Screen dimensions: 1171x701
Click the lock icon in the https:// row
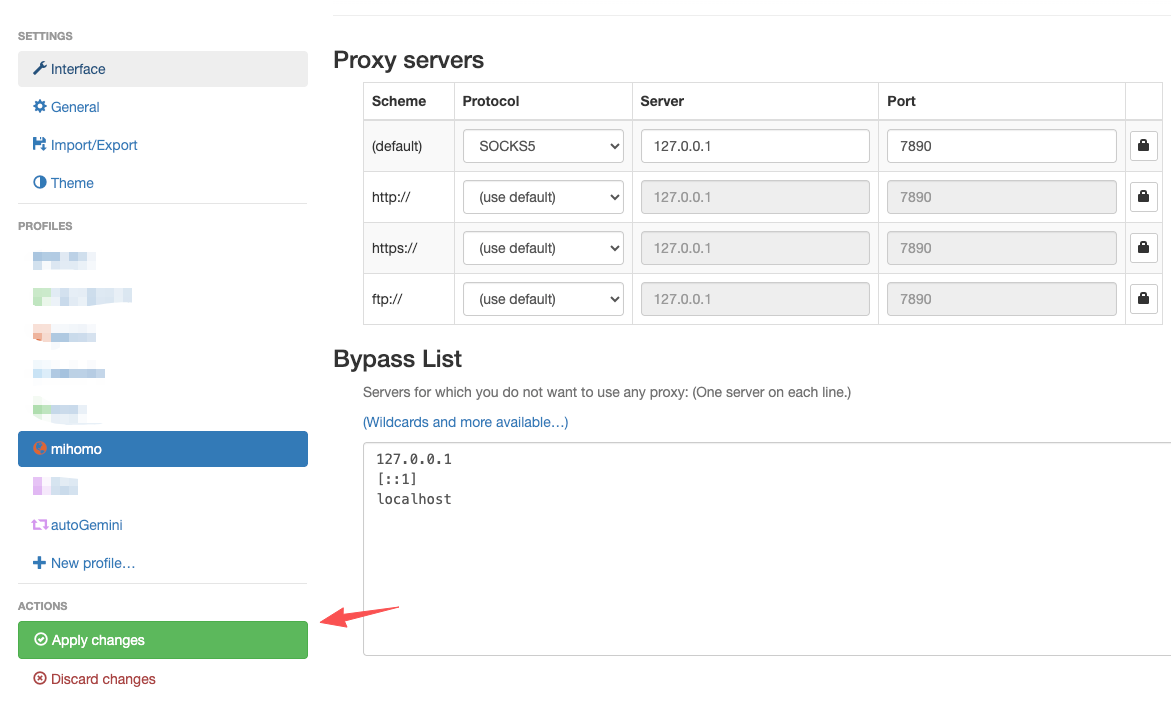tap(1143, 248)
